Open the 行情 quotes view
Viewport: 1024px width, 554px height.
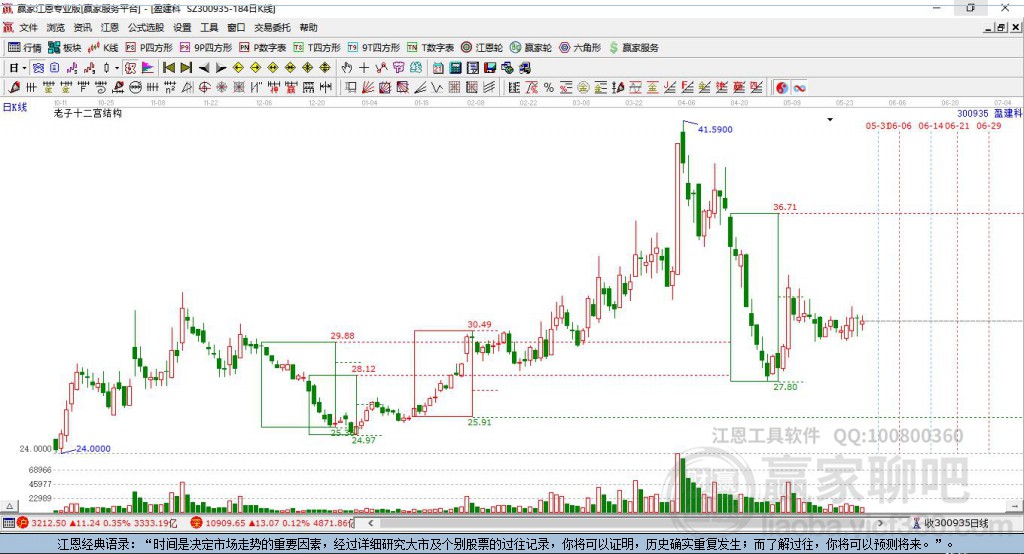click(24, 48)
